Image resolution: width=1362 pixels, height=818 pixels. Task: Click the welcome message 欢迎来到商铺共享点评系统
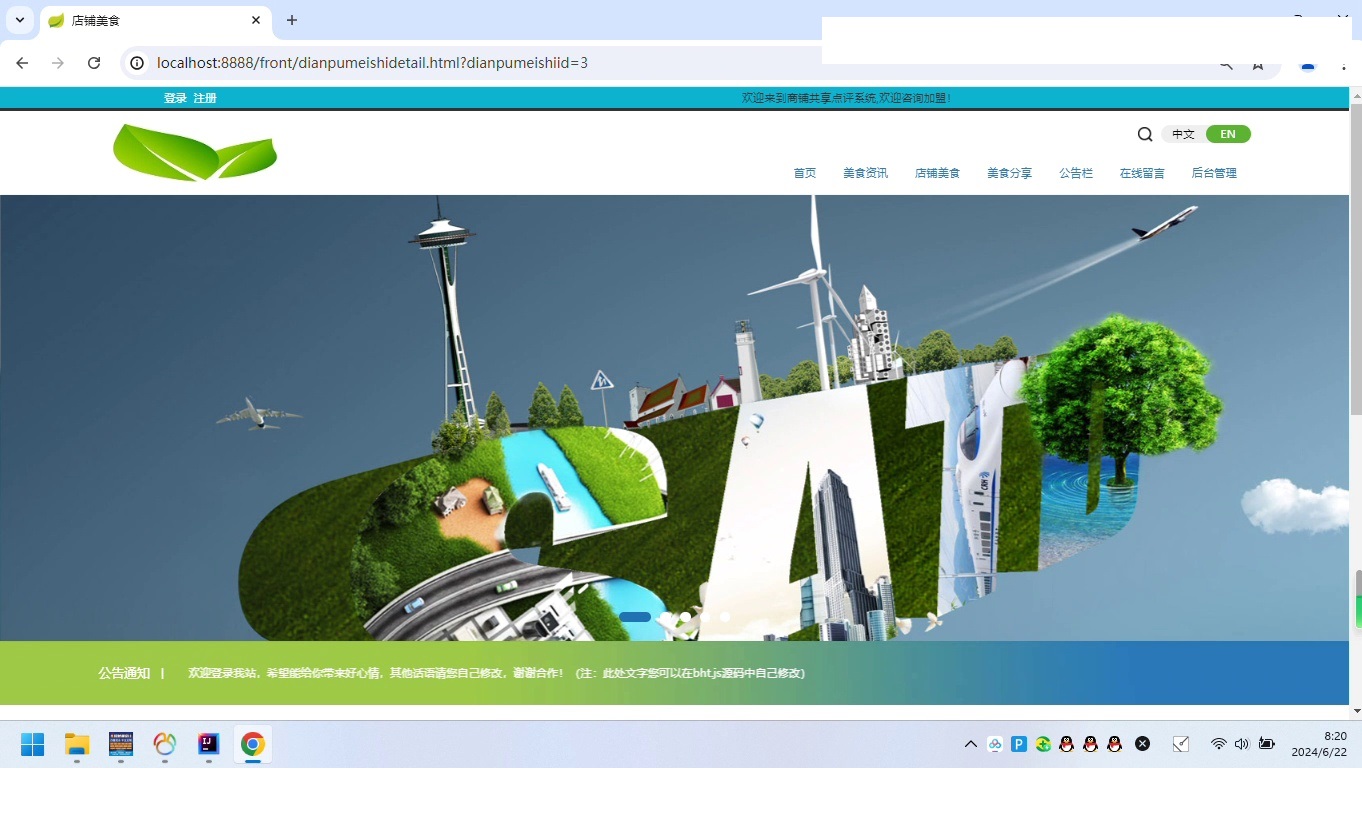tap(846, 98)
